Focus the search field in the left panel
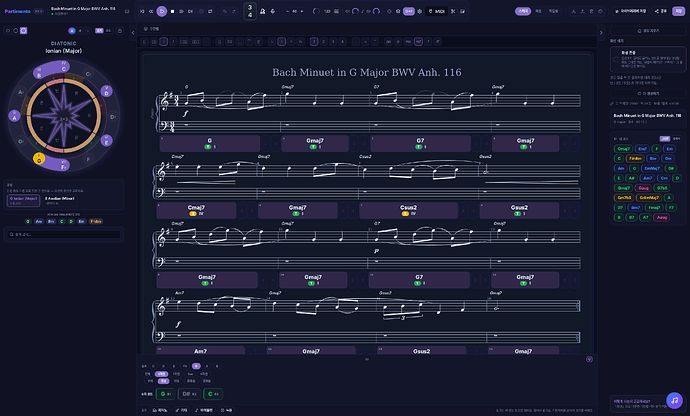690x416 pixels. click(64, 235)
